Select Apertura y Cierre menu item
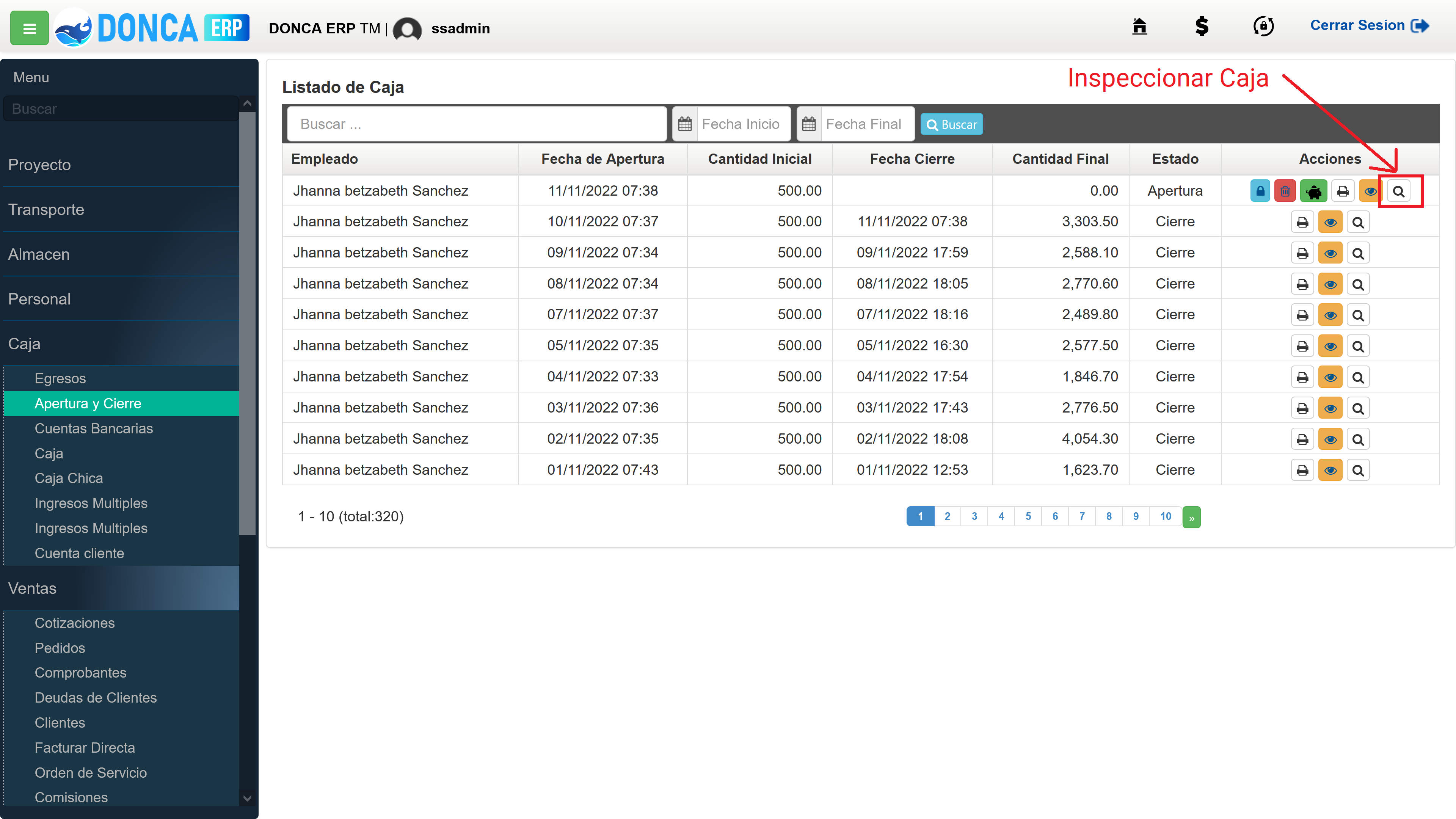Screen dimensions: 1456x819 [x=121, y=403]
